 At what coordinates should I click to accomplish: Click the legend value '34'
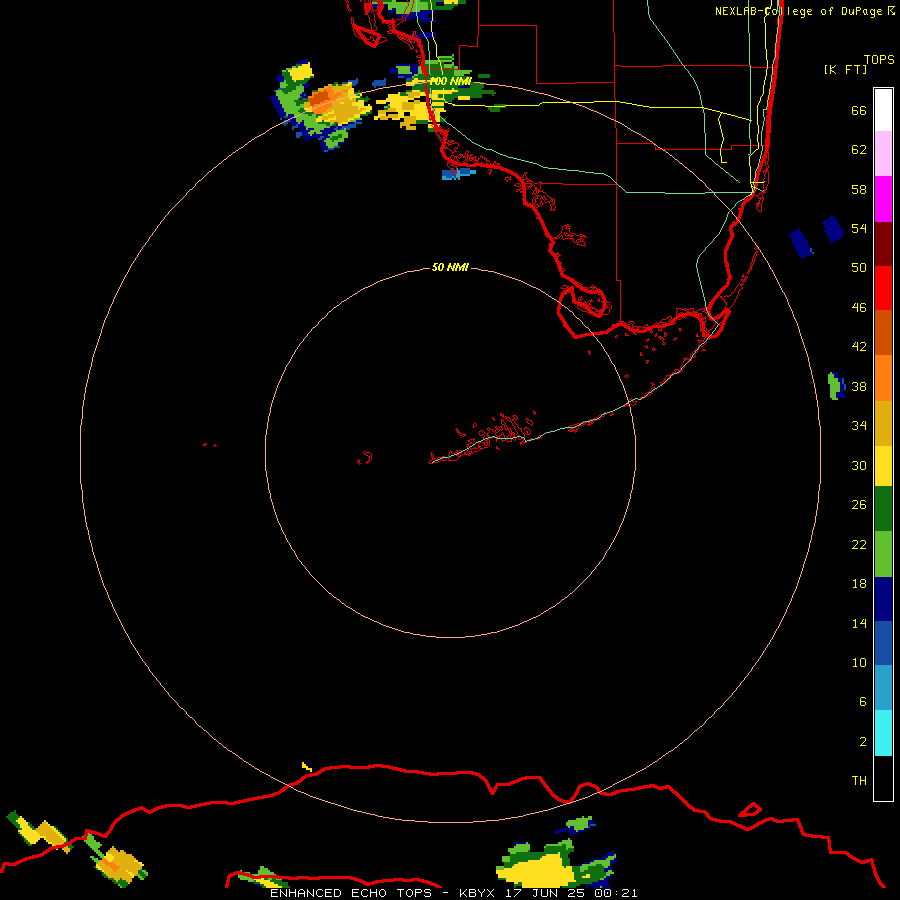[x=859, y=425]
